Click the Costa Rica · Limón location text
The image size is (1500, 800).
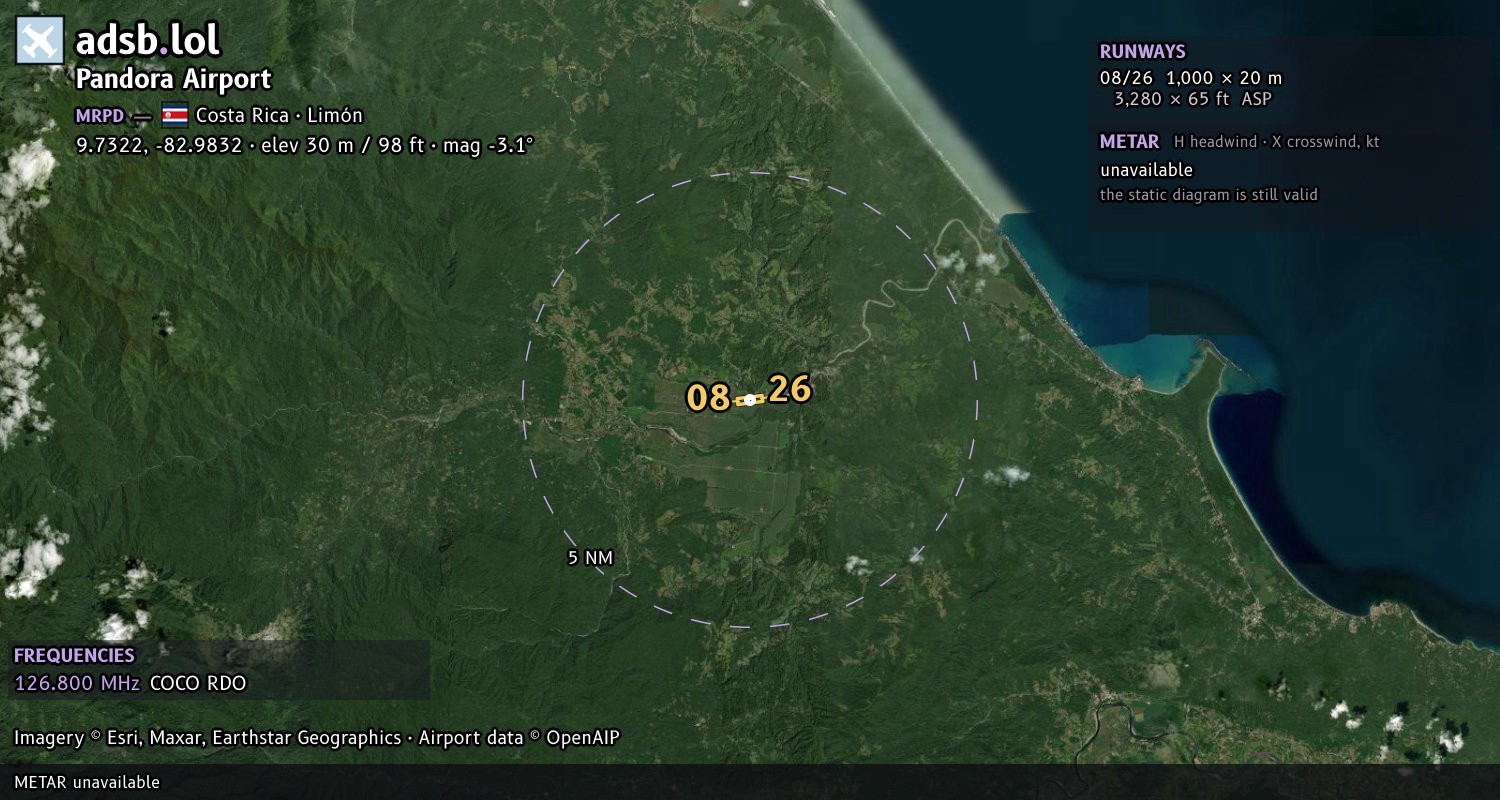[x=279, y=115]
